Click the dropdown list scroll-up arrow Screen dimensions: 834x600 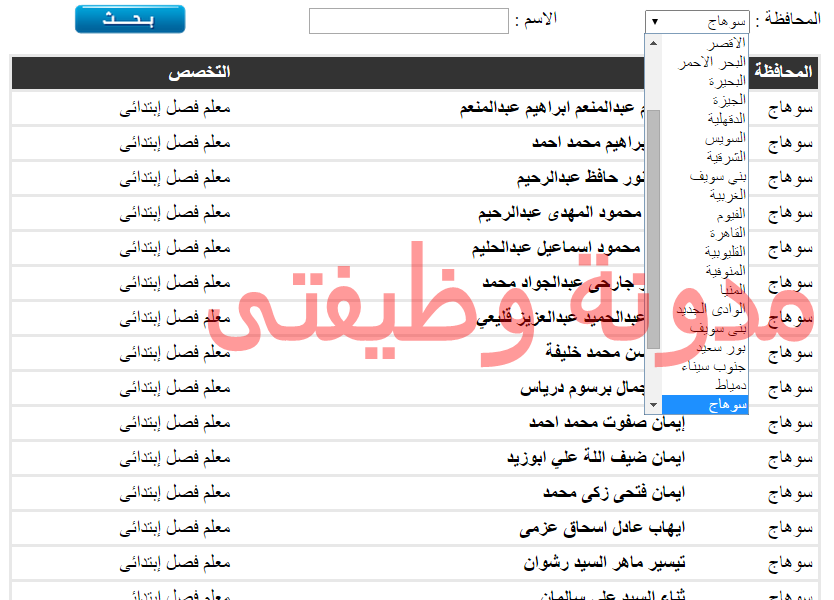pos(654,43)
